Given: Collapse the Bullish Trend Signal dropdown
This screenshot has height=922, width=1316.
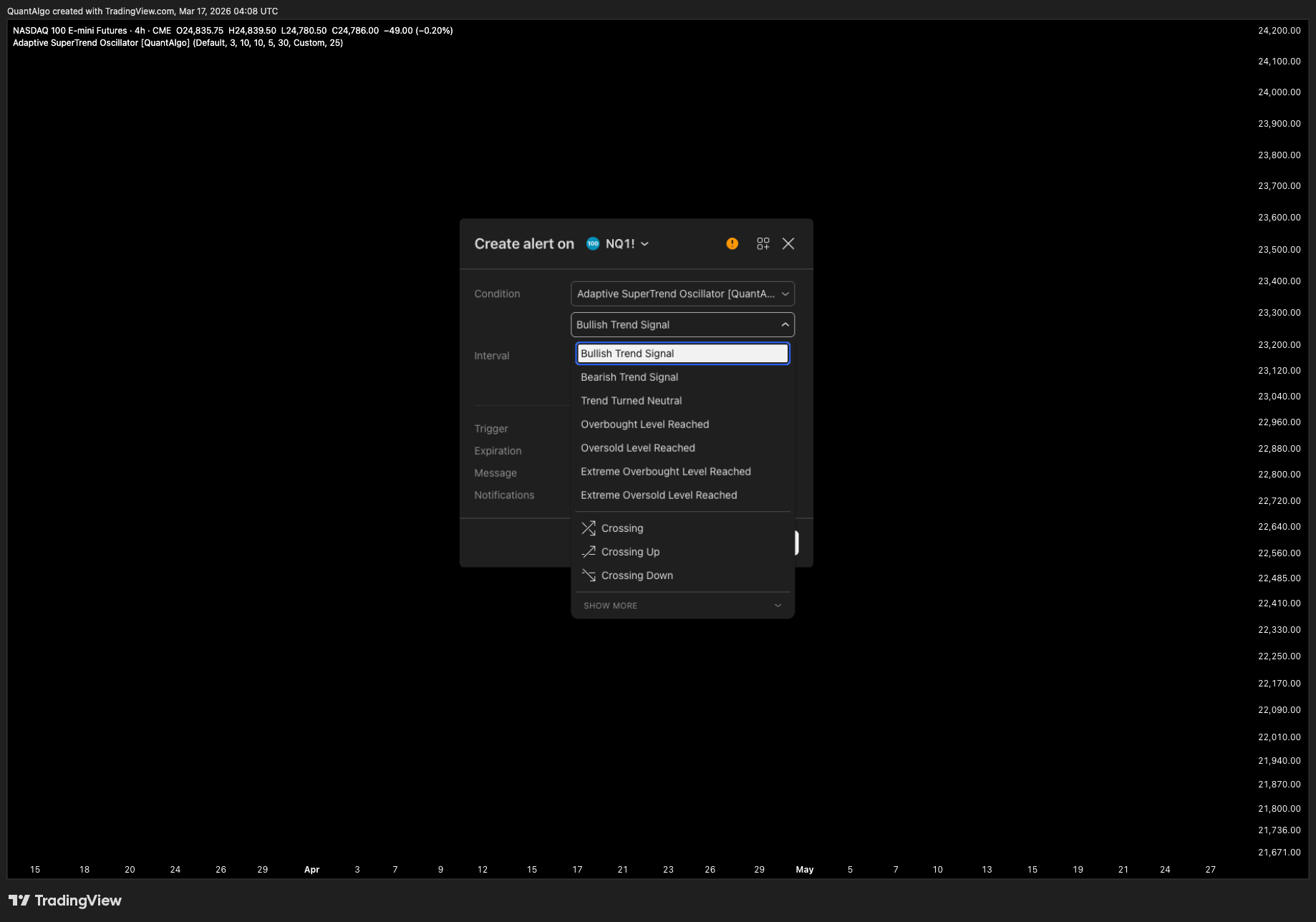Looking at the screenshot, I should click(x=682, y=324).
